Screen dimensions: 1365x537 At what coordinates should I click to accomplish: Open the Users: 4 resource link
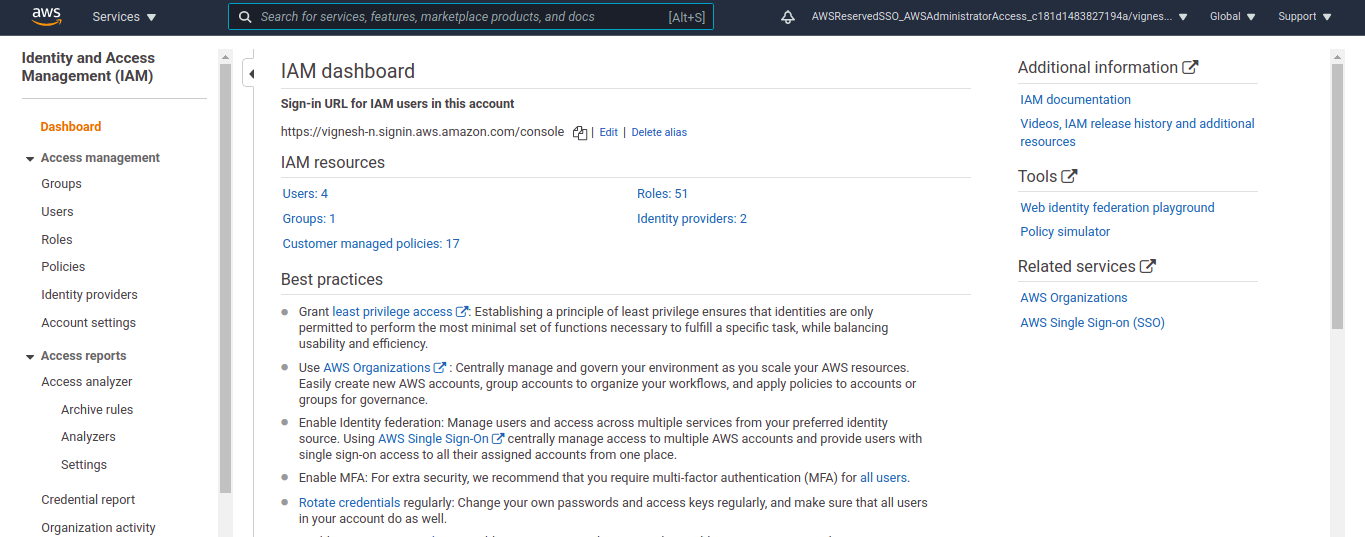(305, 194)
